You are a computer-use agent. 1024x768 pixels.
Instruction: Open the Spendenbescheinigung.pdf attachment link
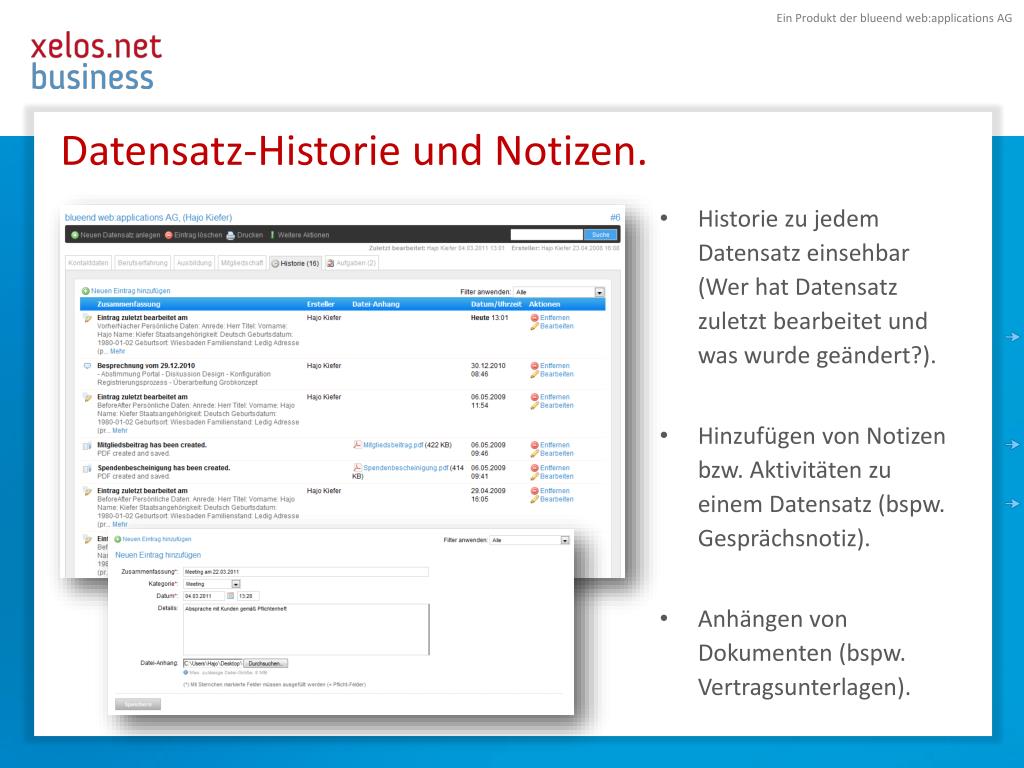(406, 468)
